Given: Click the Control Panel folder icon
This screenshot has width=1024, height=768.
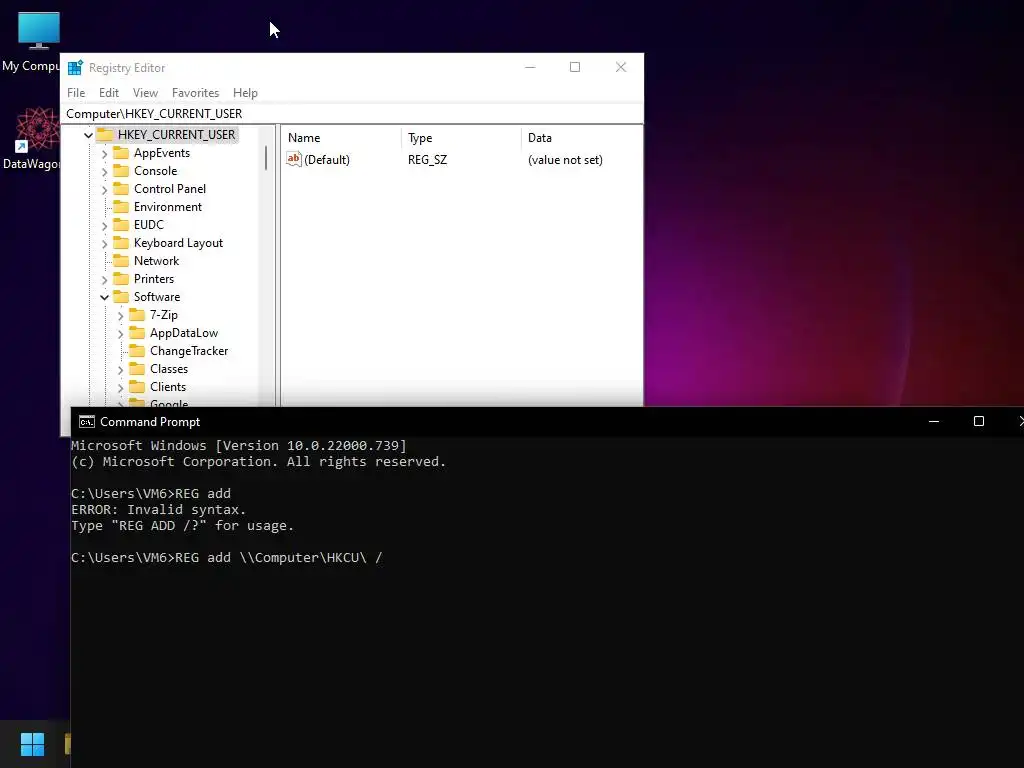Looking at the screenshot, I should pos(121,189).
